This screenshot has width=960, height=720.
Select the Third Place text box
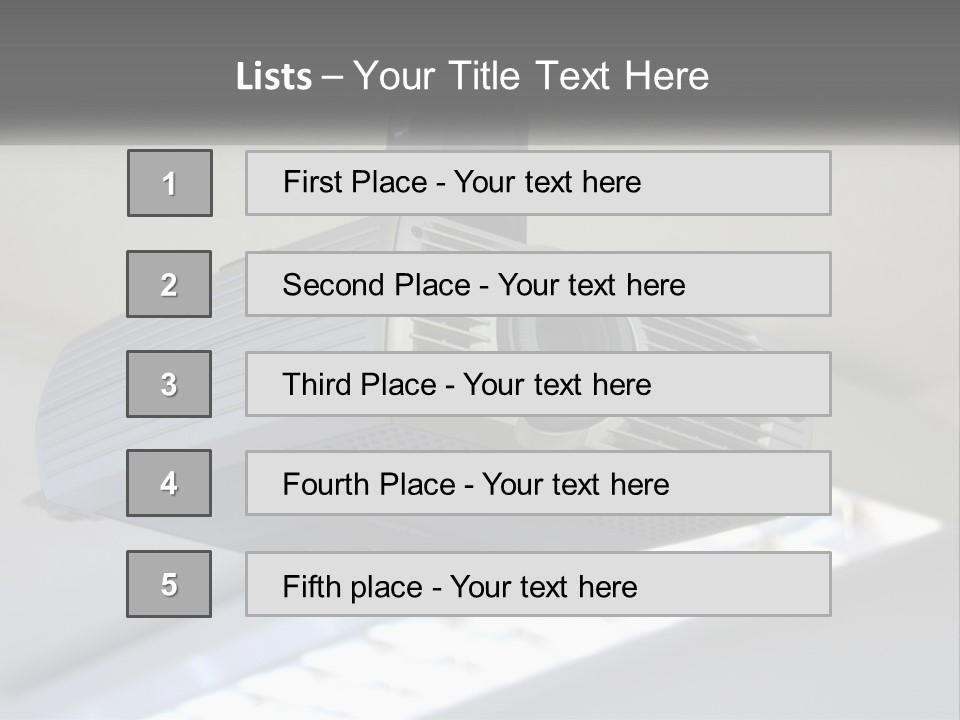[x=538, y=384]
